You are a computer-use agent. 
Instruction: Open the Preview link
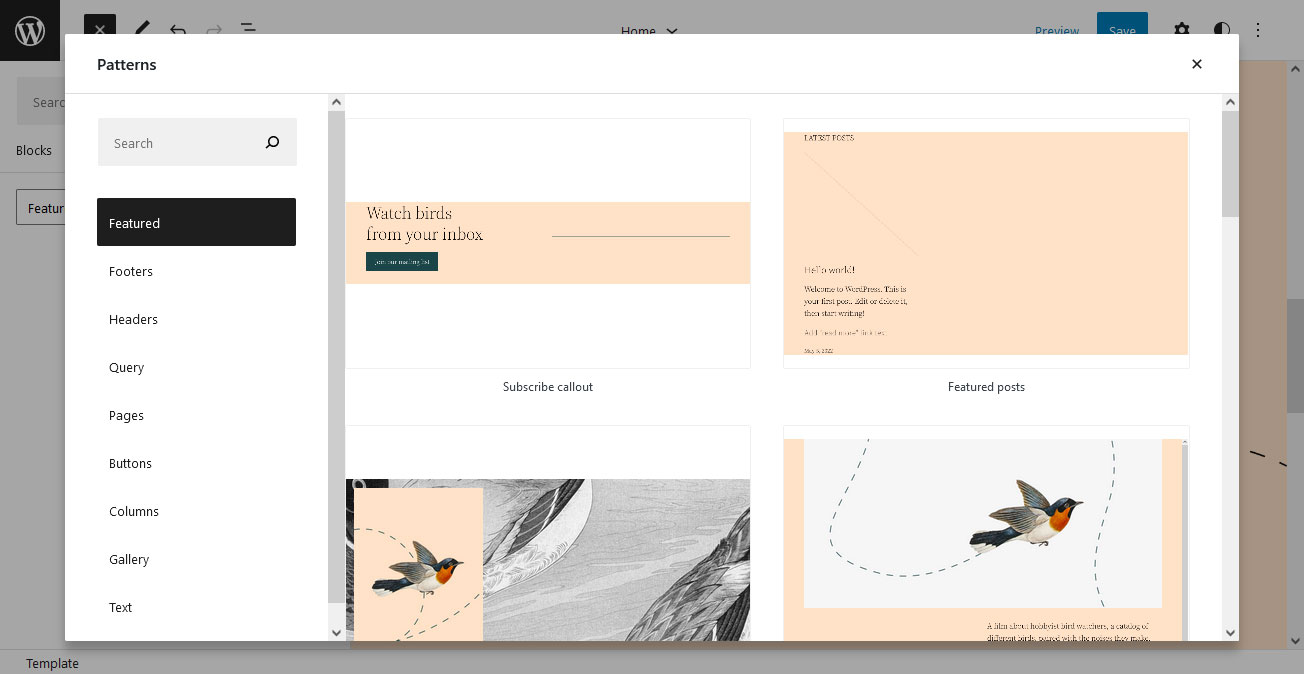pos(1057,30)
